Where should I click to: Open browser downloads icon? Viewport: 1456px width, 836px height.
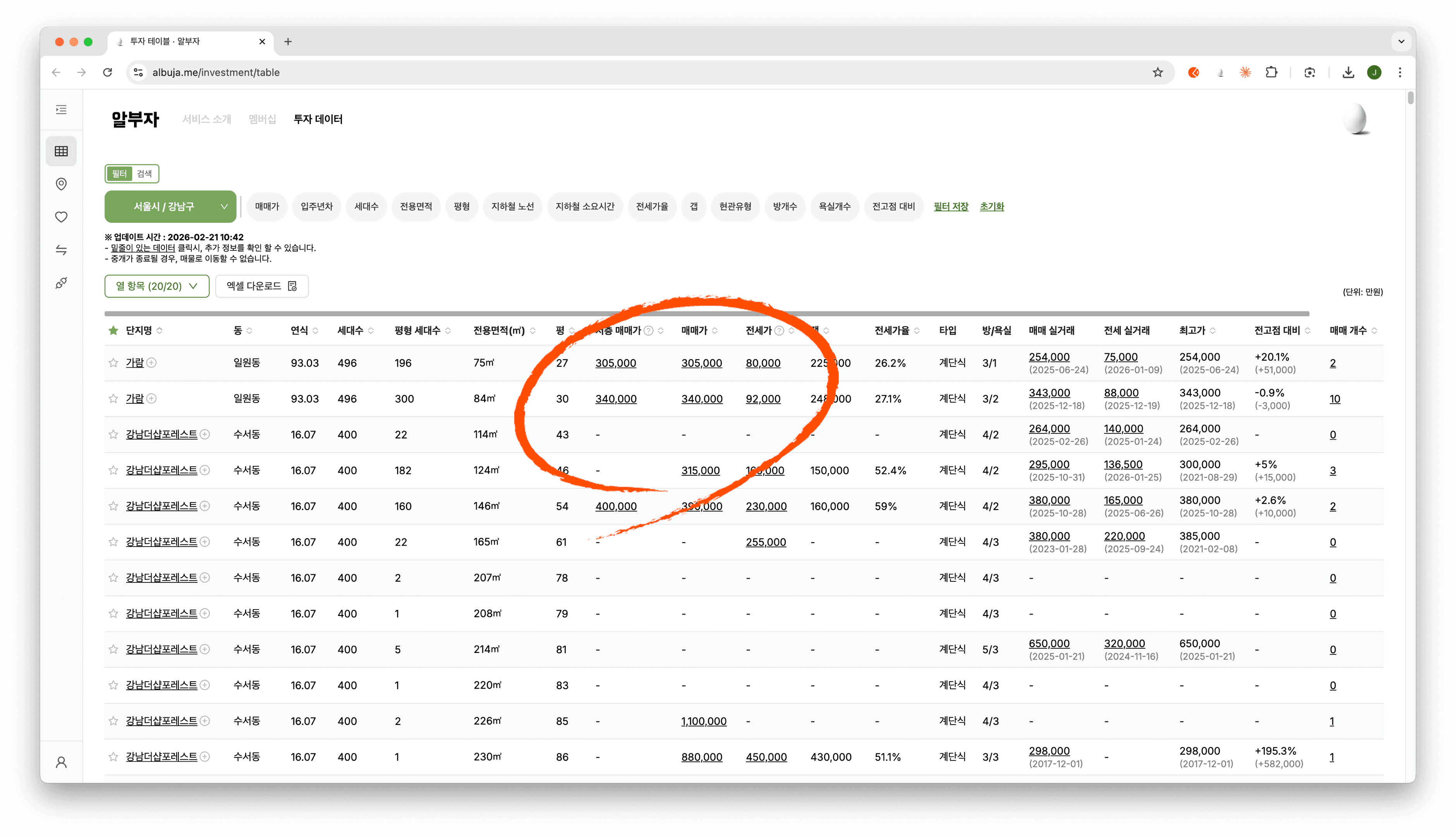1348,72
